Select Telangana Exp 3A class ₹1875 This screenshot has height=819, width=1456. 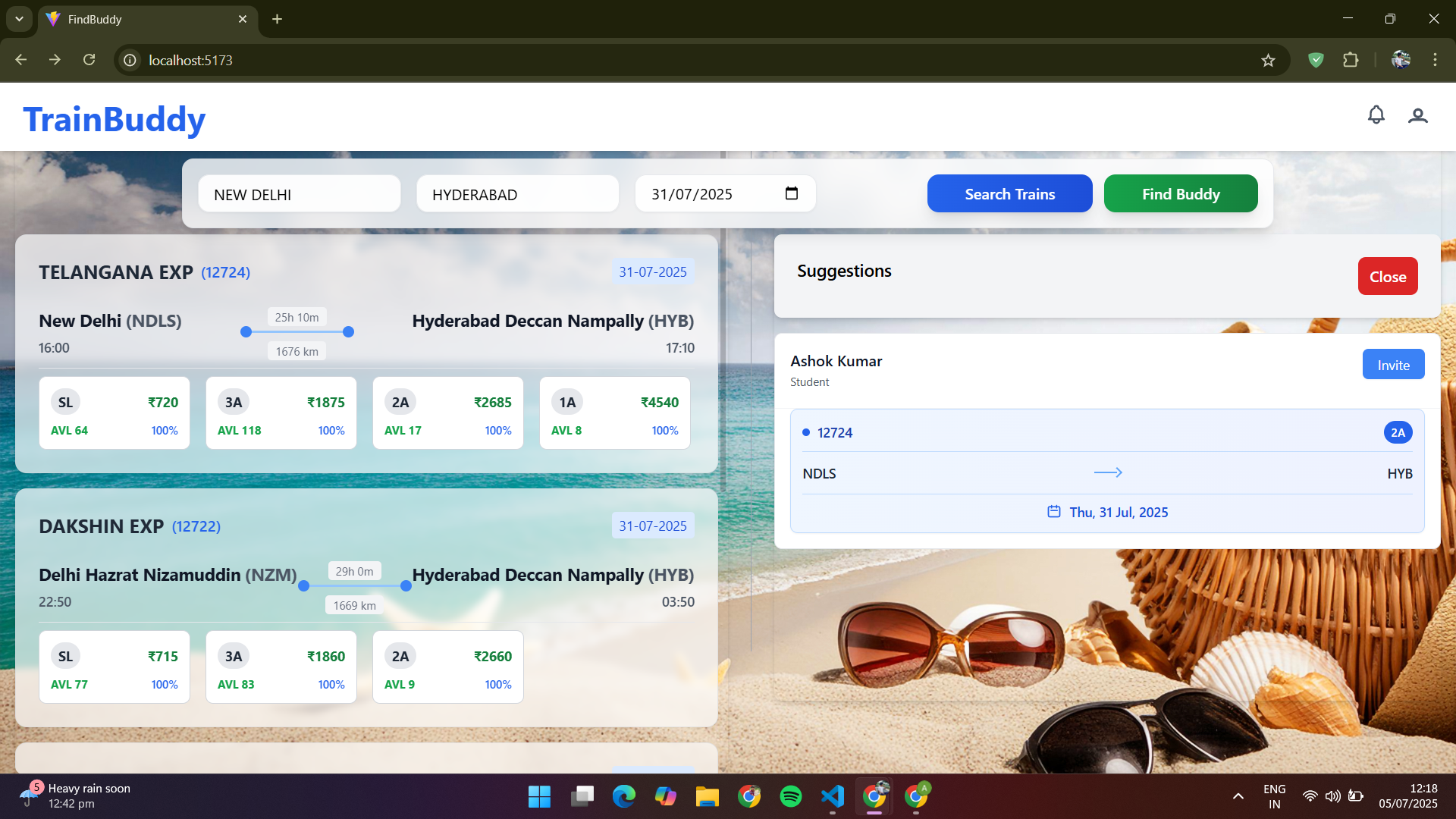pyautogui.click(x=281, y=413)
